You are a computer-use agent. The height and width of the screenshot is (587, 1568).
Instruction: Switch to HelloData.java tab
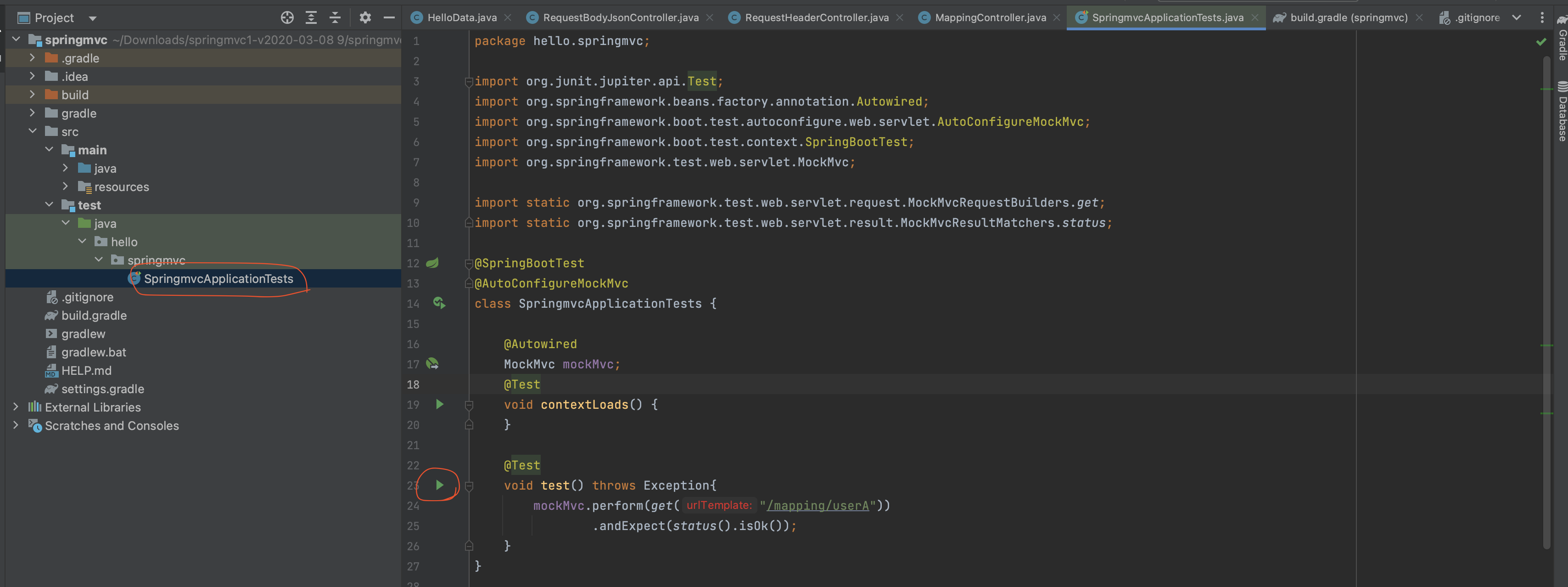tap(461, 17)
